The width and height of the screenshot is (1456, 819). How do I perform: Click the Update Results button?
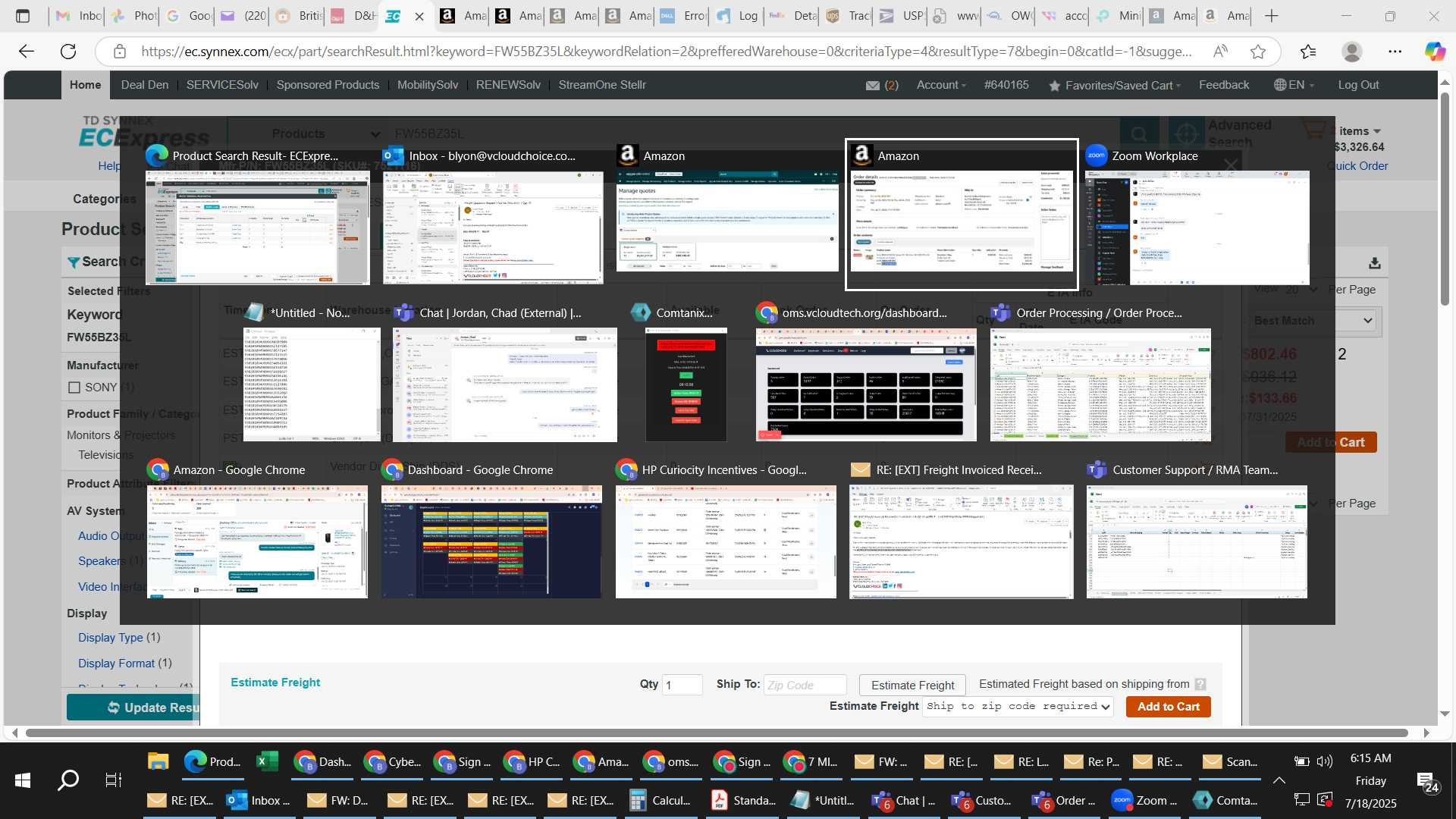133,707
